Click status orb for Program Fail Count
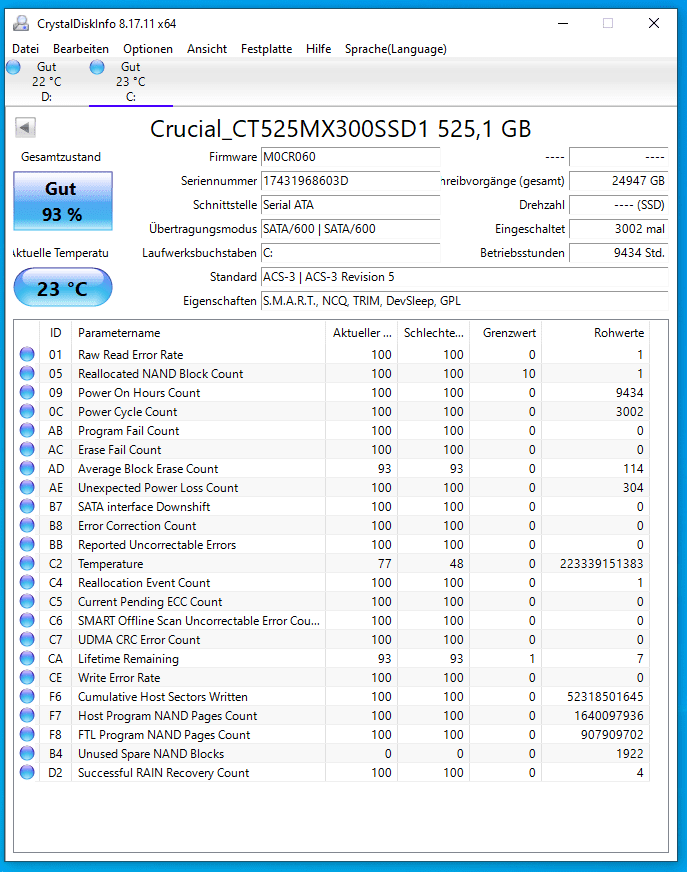Image resolution: width=687 pixels, height=872 pixels. click(27, 430)
